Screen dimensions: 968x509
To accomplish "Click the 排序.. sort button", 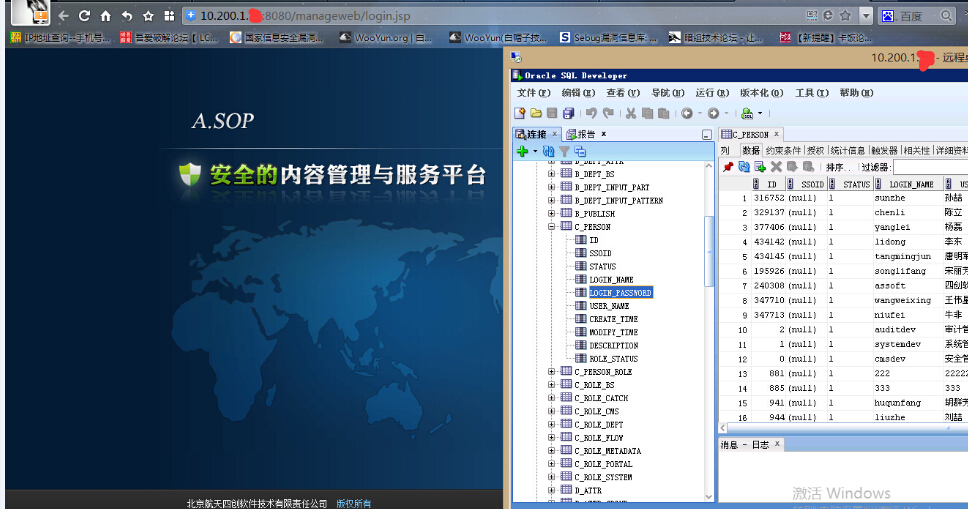I will 838,167.
